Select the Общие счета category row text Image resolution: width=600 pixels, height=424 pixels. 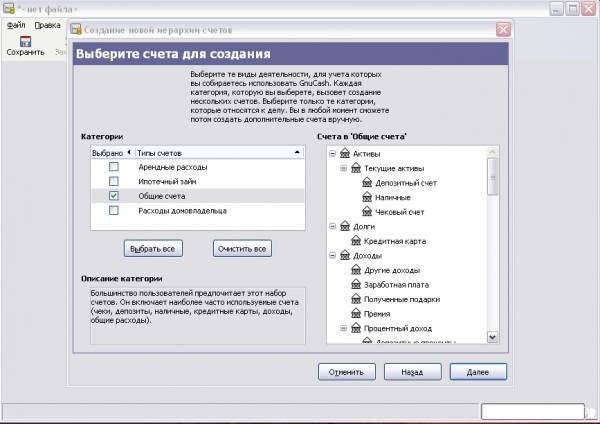tap(162, 196)
